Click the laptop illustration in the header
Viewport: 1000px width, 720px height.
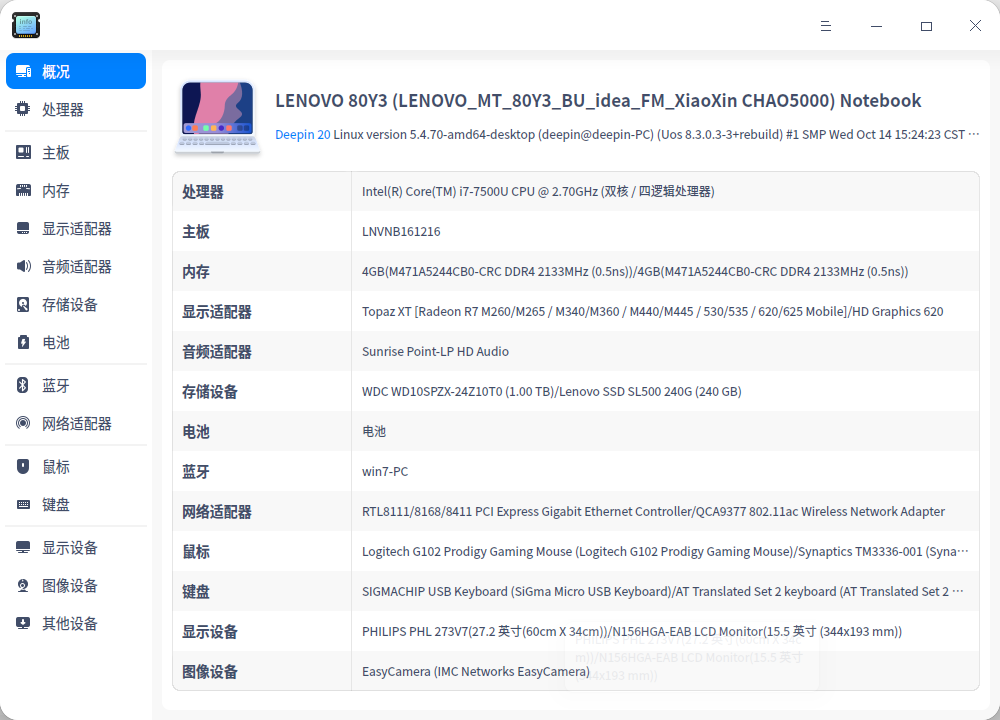pyautogui.click(x=217, y=117)
